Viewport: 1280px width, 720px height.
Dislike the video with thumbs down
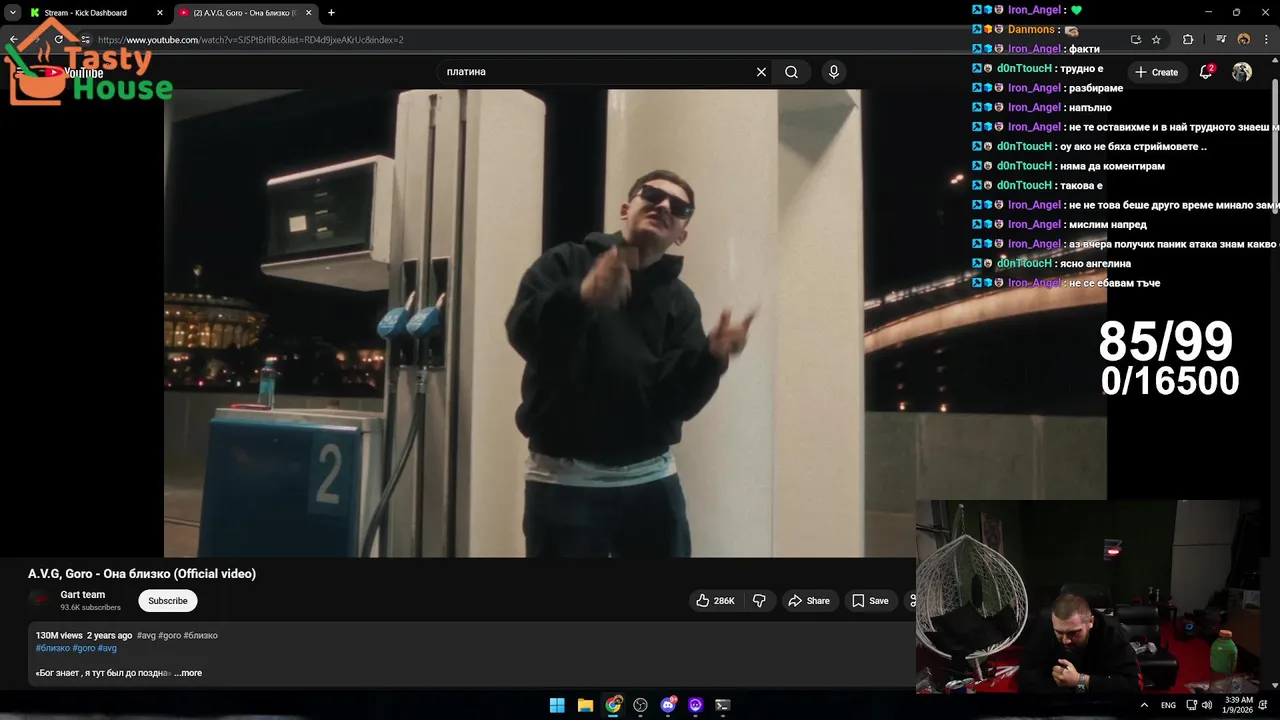[759, 601]
